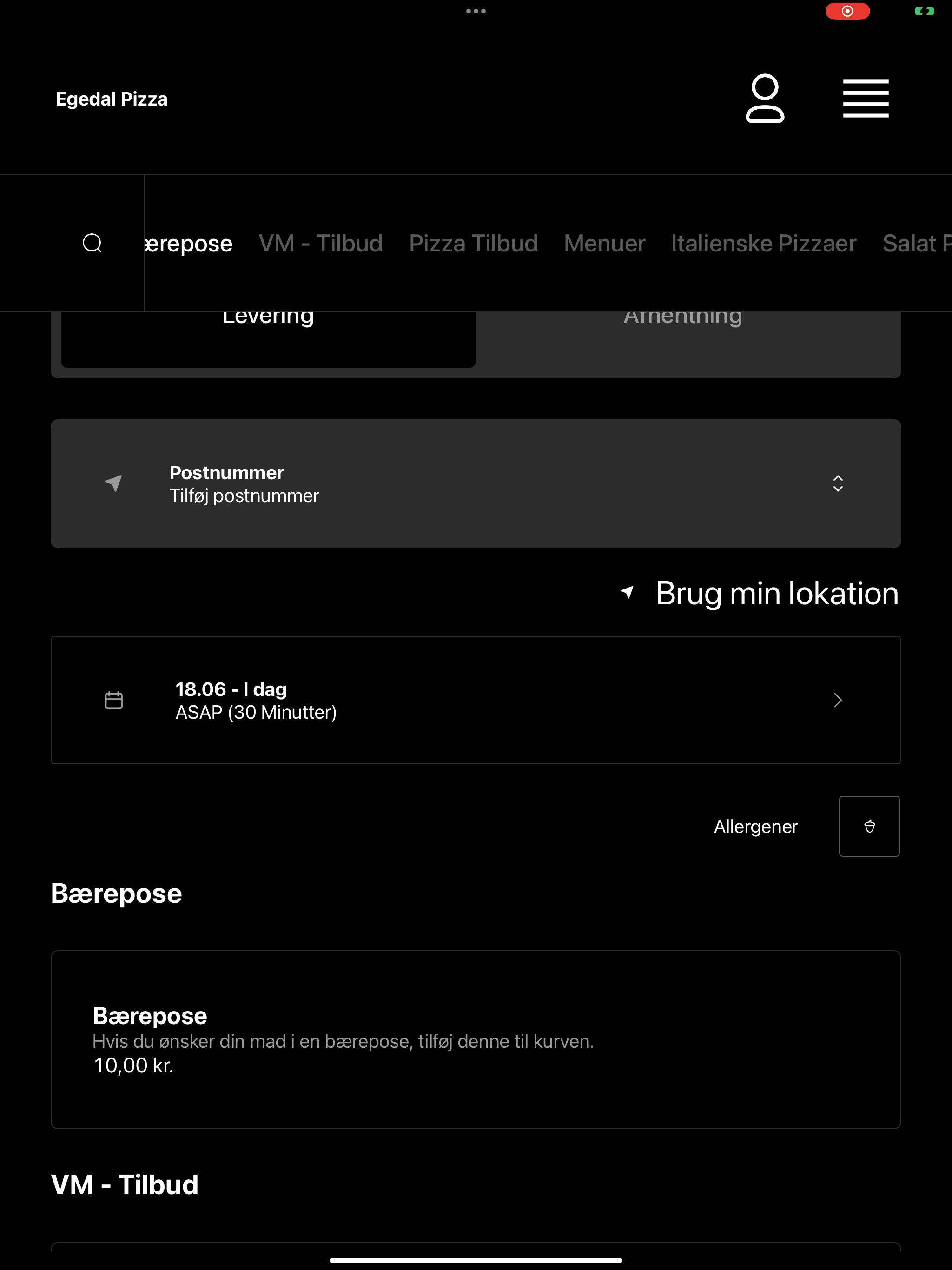Open the Postnummer dropdown field

476,483
